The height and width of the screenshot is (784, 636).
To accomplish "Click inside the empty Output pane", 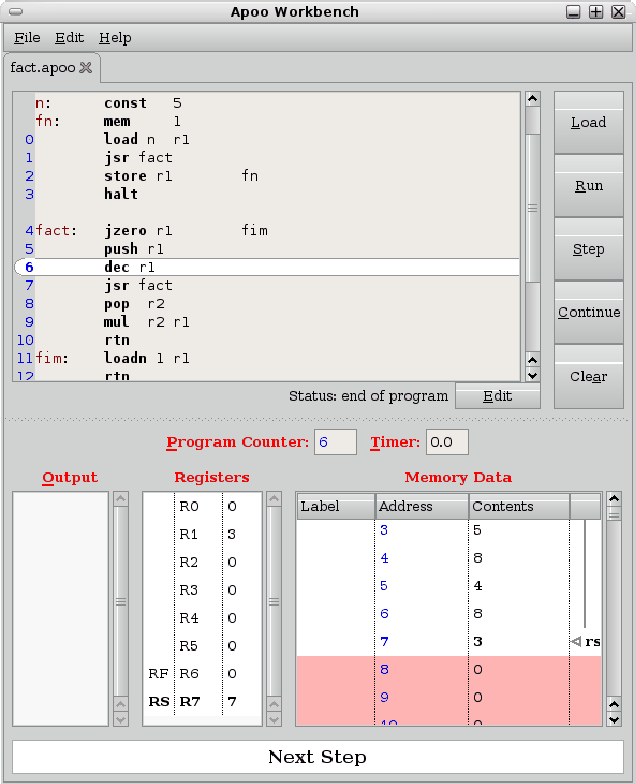I will tap(60, 609).
